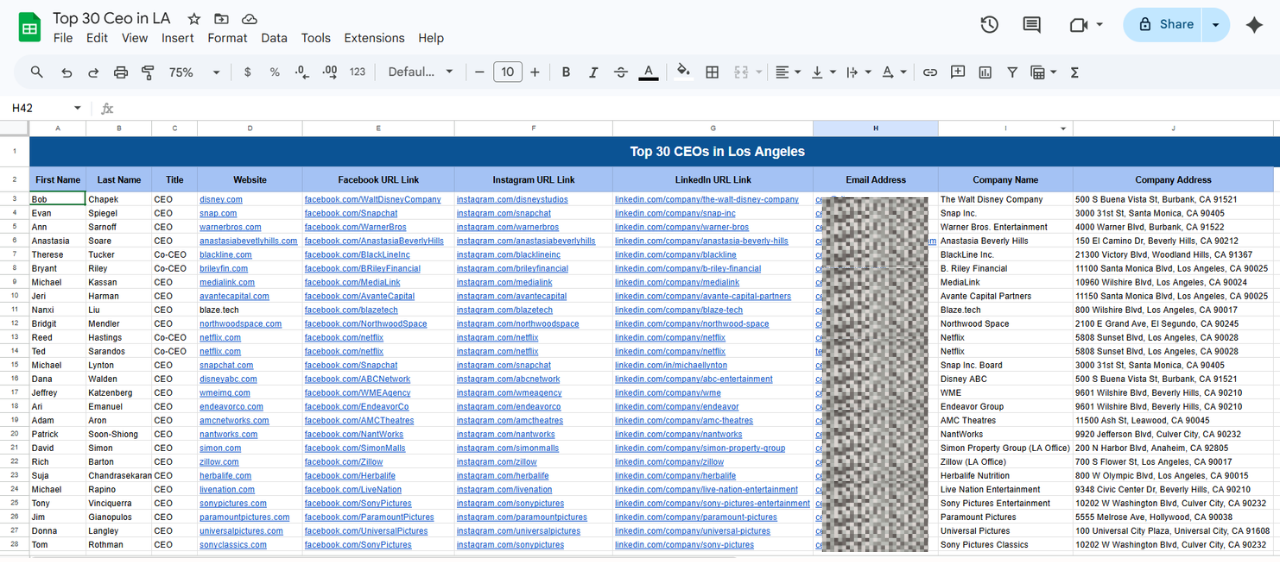Expand the Share button dropdown arrow

click(x=1216, y=25)
